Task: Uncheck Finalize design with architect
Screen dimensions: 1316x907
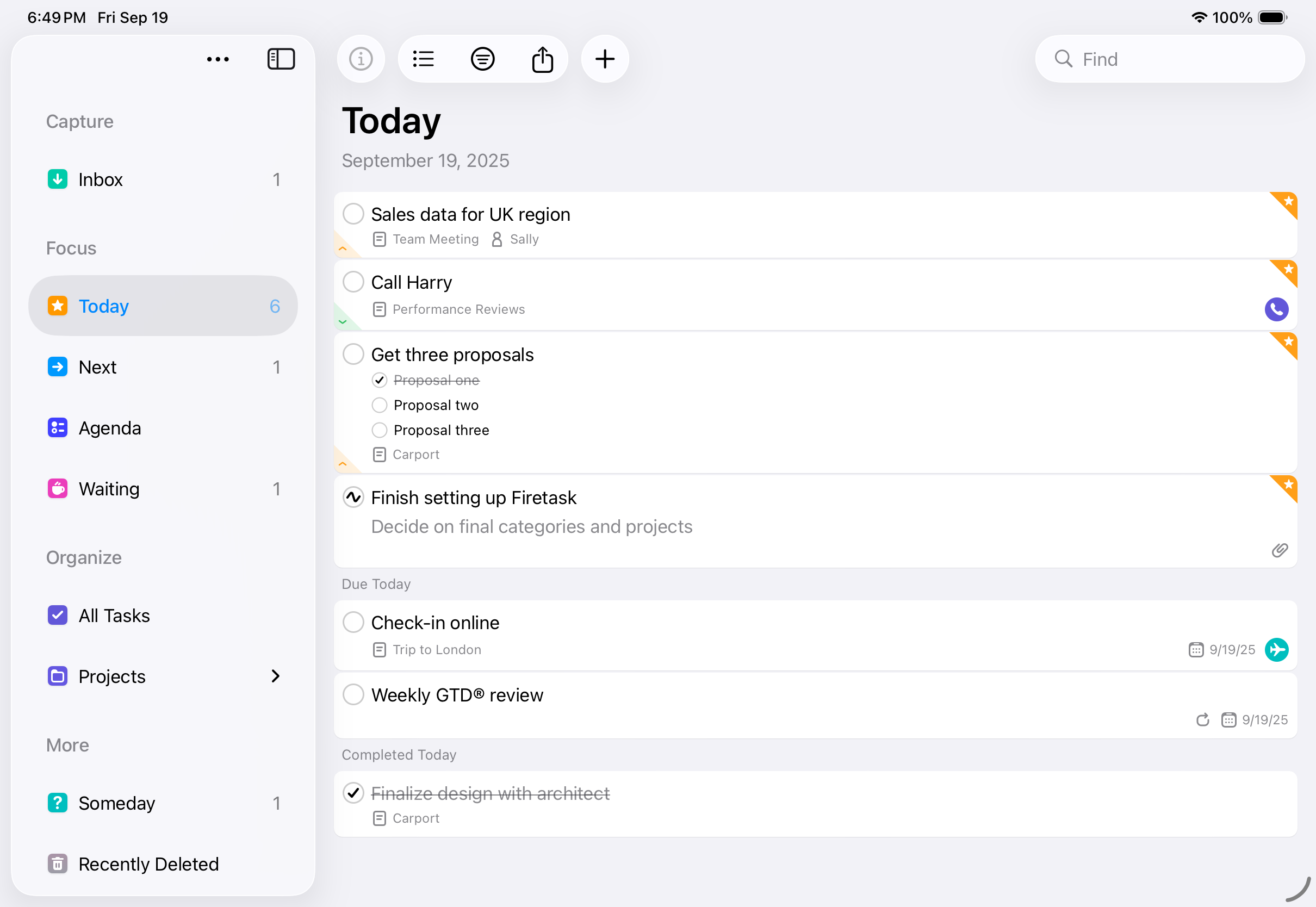Action: click(x=353, y=793)
